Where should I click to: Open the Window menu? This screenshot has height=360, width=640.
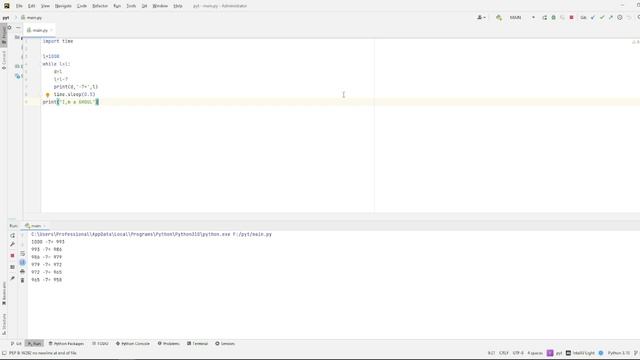pyautogui.click(x=160, y=6)
